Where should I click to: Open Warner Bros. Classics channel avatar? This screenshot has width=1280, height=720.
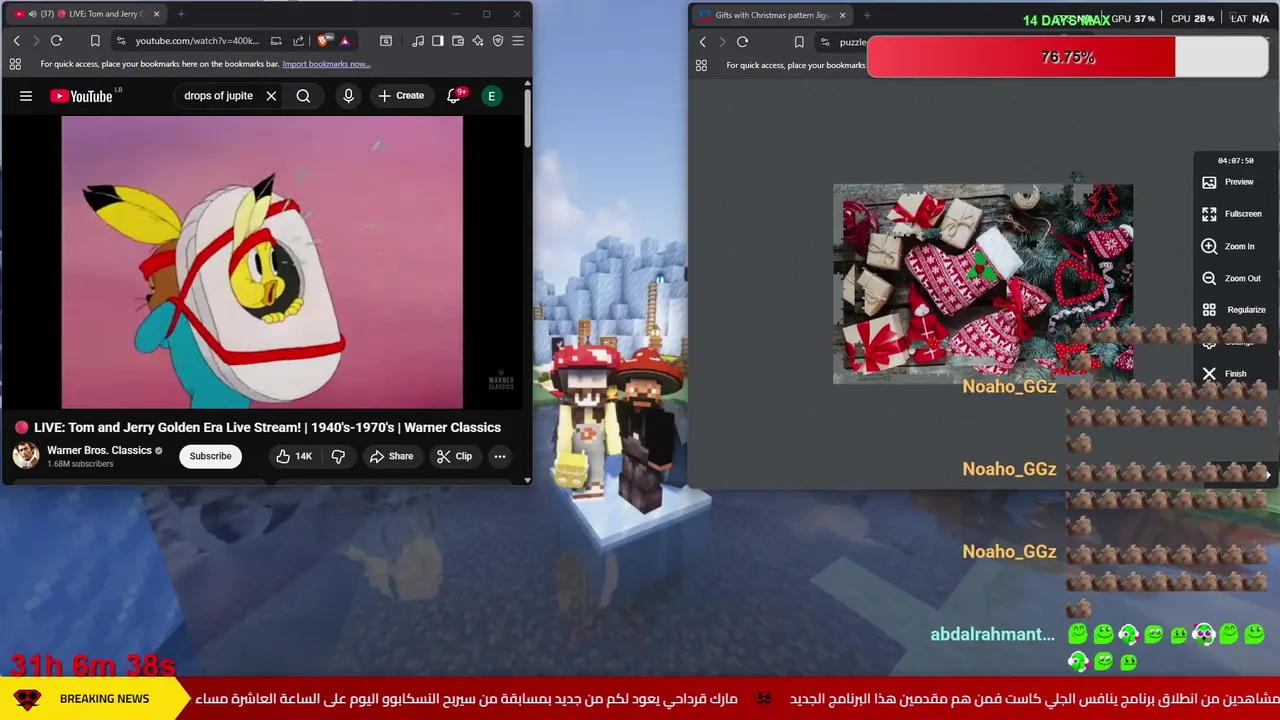[x=25, y=455]
